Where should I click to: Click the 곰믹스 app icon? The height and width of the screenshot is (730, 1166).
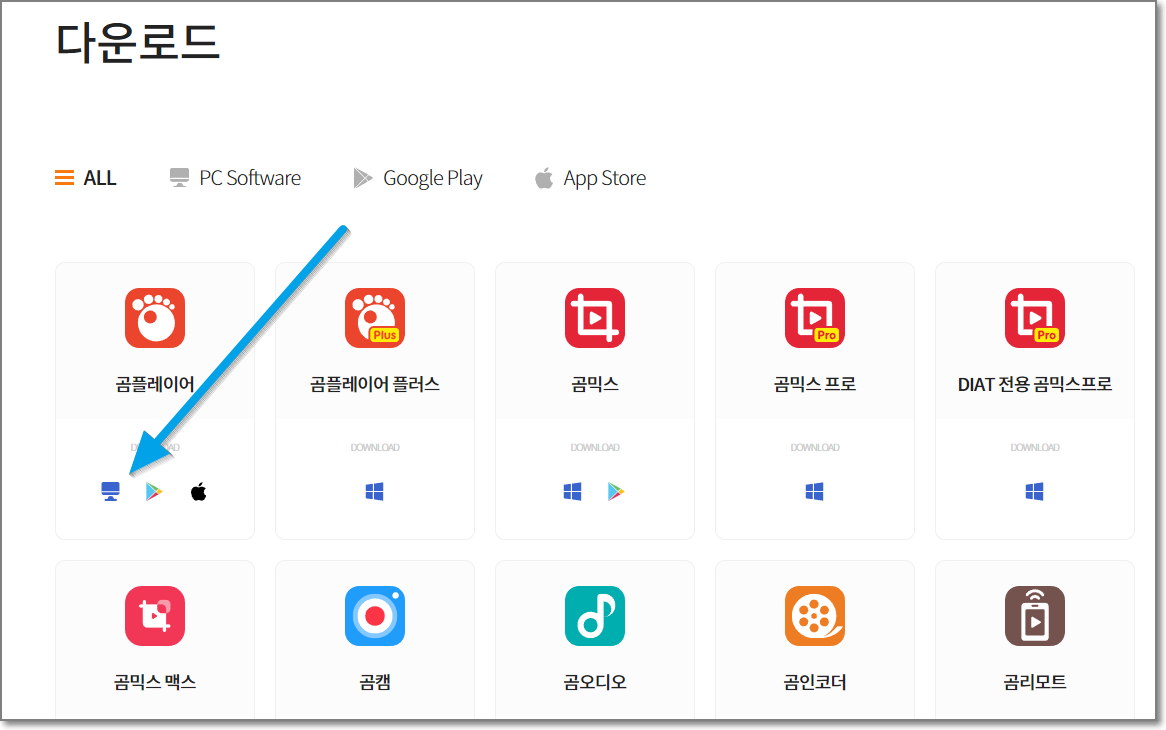tap(595, 318)
